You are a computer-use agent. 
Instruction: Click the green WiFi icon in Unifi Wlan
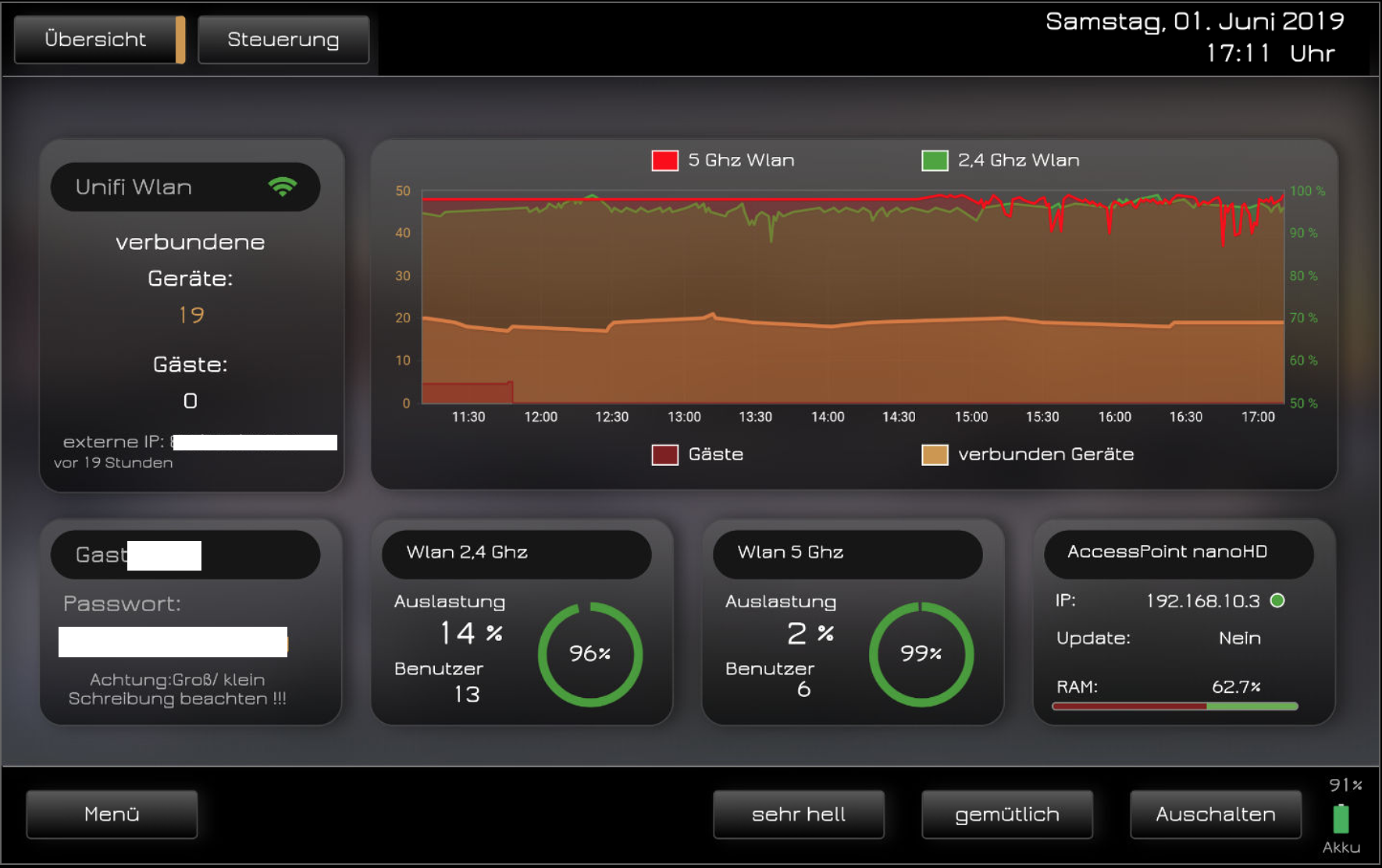coord(283,187)
